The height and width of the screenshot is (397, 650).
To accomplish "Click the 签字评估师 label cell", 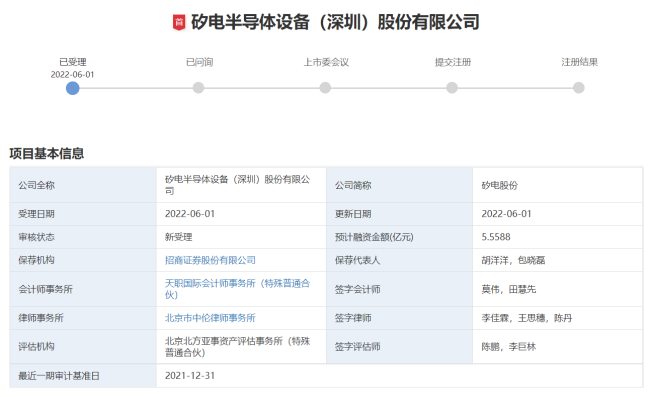I will point(400,346).
